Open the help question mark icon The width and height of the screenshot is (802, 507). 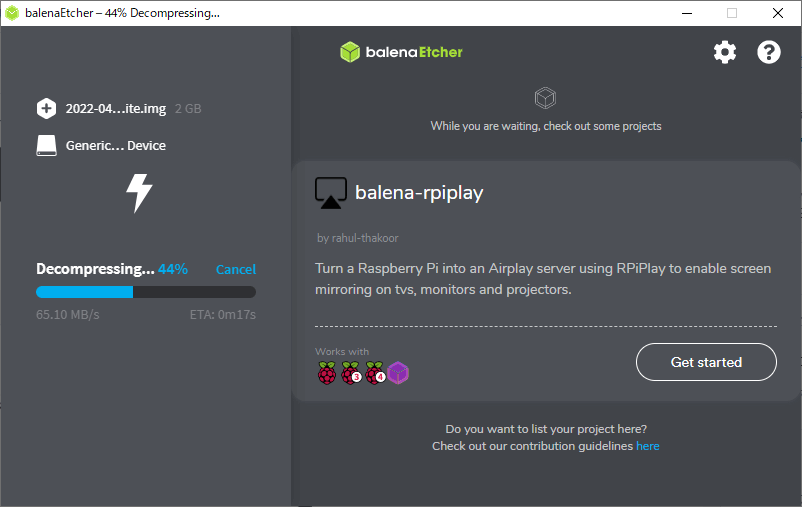pyautogui.click(x=769, y=52)
